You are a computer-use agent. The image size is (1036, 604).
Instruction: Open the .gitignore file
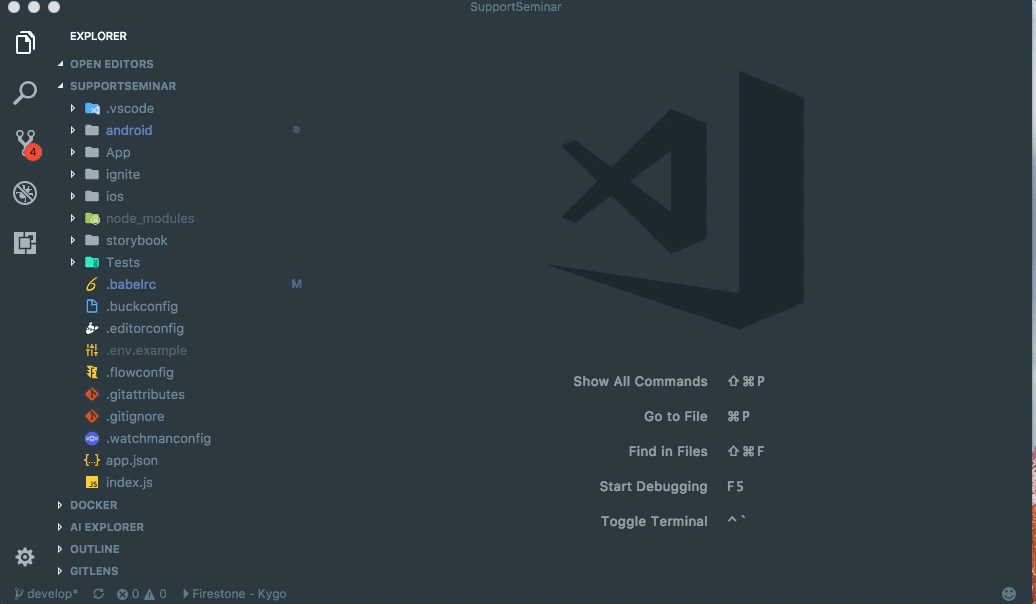click(x=135, y=416)
